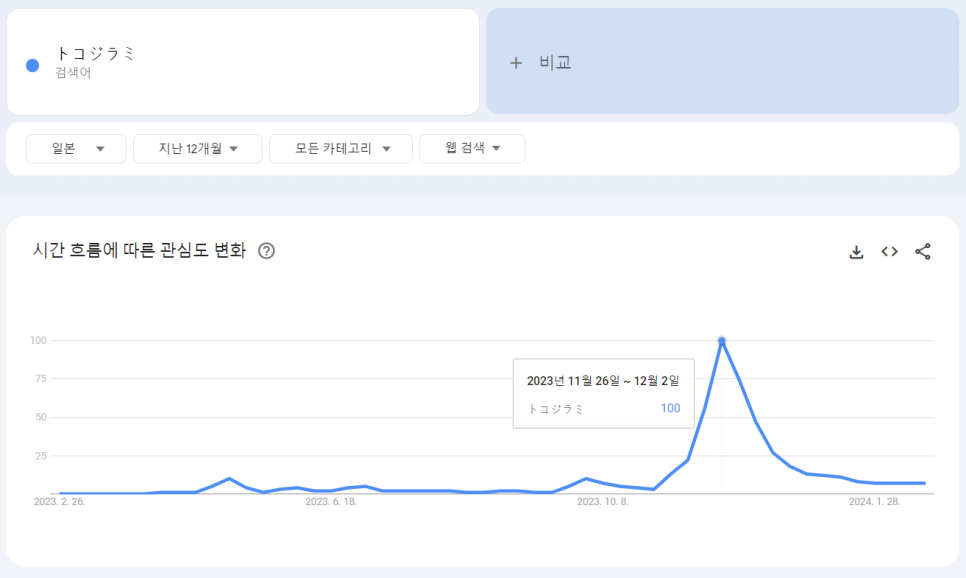Viewport: 966px width, 578px height.
Task: Click the 2023. 6. 18. axis label
Action: pos(331,502)
